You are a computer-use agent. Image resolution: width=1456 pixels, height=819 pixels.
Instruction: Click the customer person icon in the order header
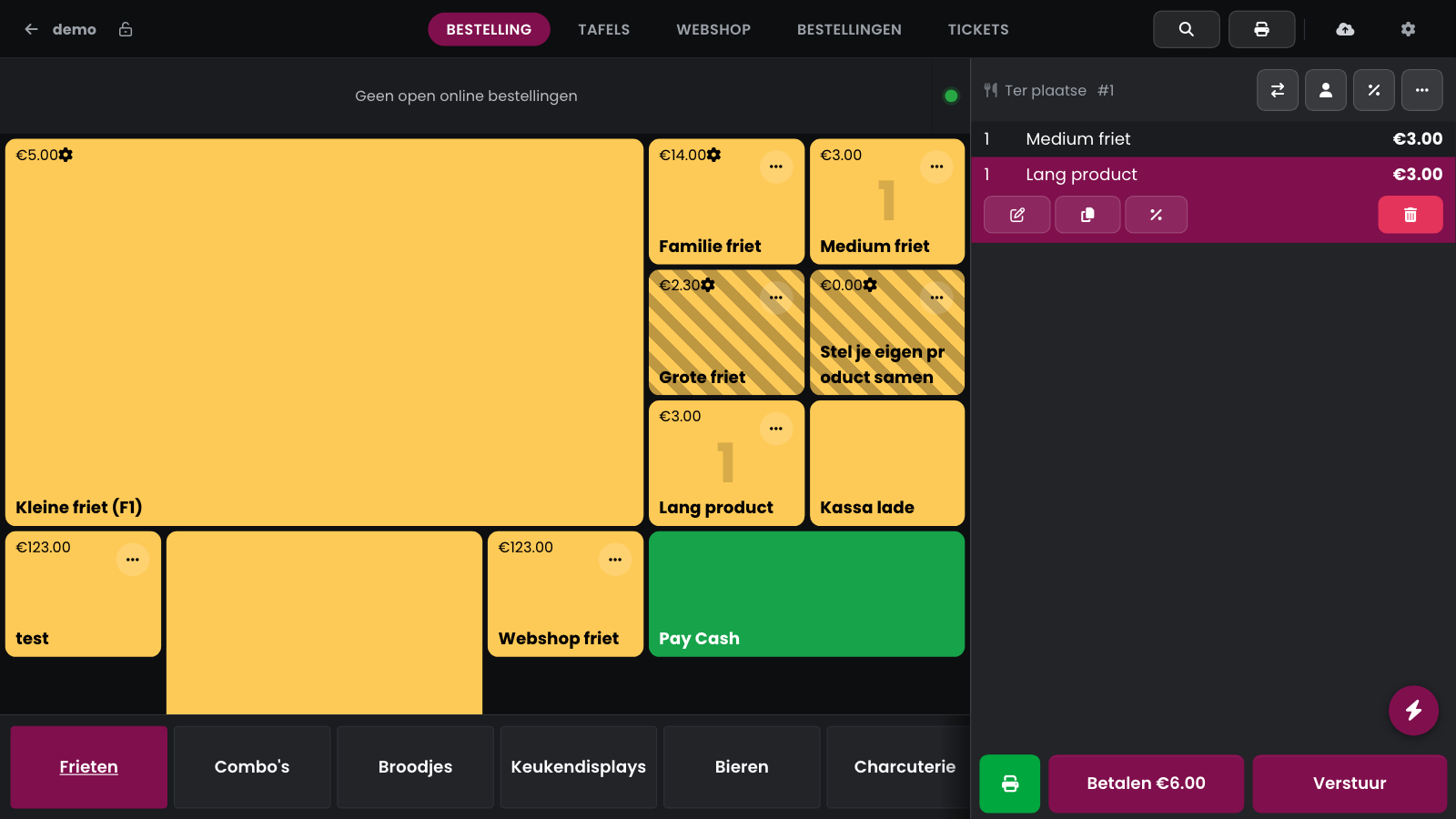(1326, 90)
